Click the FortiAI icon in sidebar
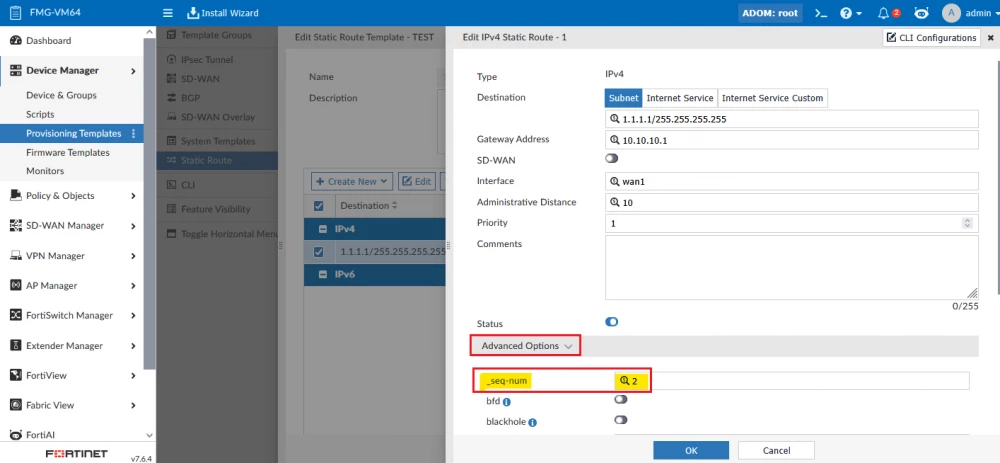 (x=15, y=435)
